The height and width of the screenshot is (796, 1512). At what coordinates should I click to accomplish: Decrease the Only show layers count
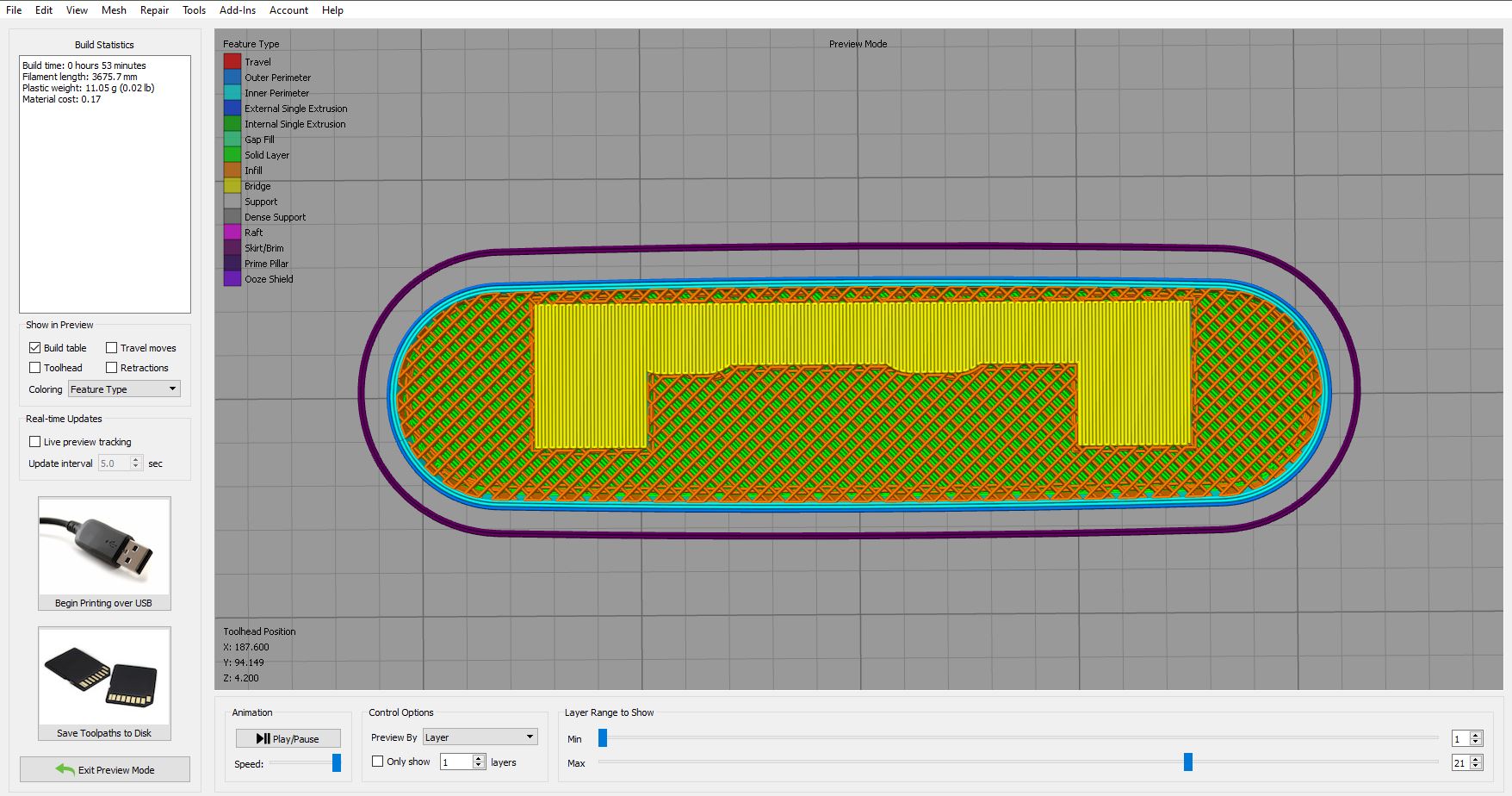coord(479,766)
